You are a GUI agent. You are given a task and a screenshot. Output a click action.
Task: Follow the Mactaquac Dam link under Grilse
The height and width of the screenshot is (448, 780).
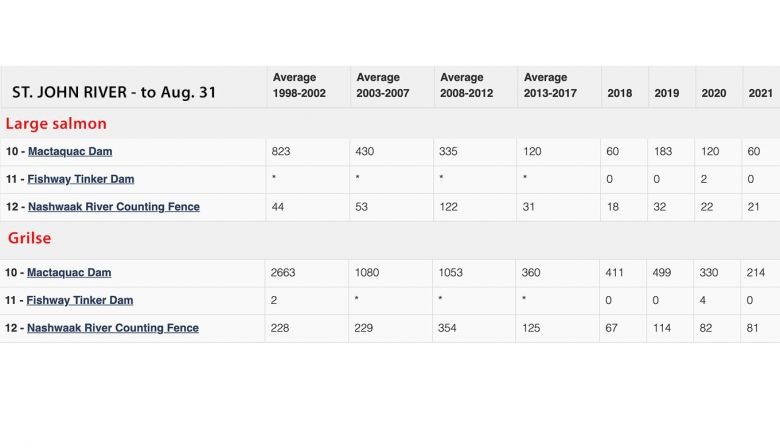tap(69, 273)
